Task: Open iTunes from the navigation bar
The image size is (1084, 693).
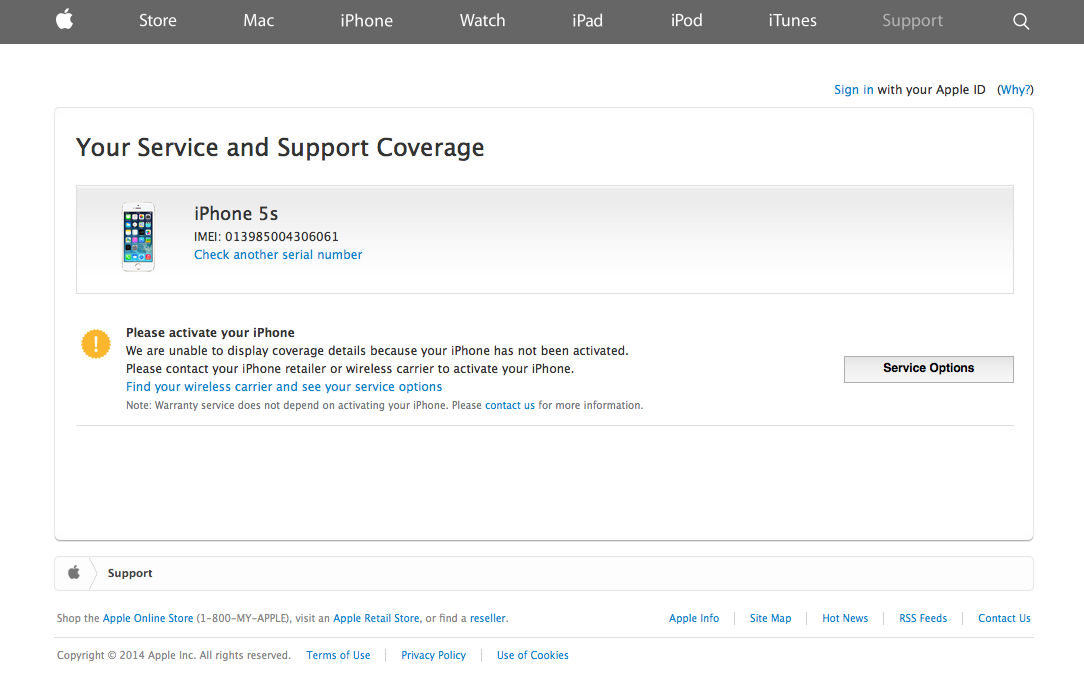Action: [792, 21]
